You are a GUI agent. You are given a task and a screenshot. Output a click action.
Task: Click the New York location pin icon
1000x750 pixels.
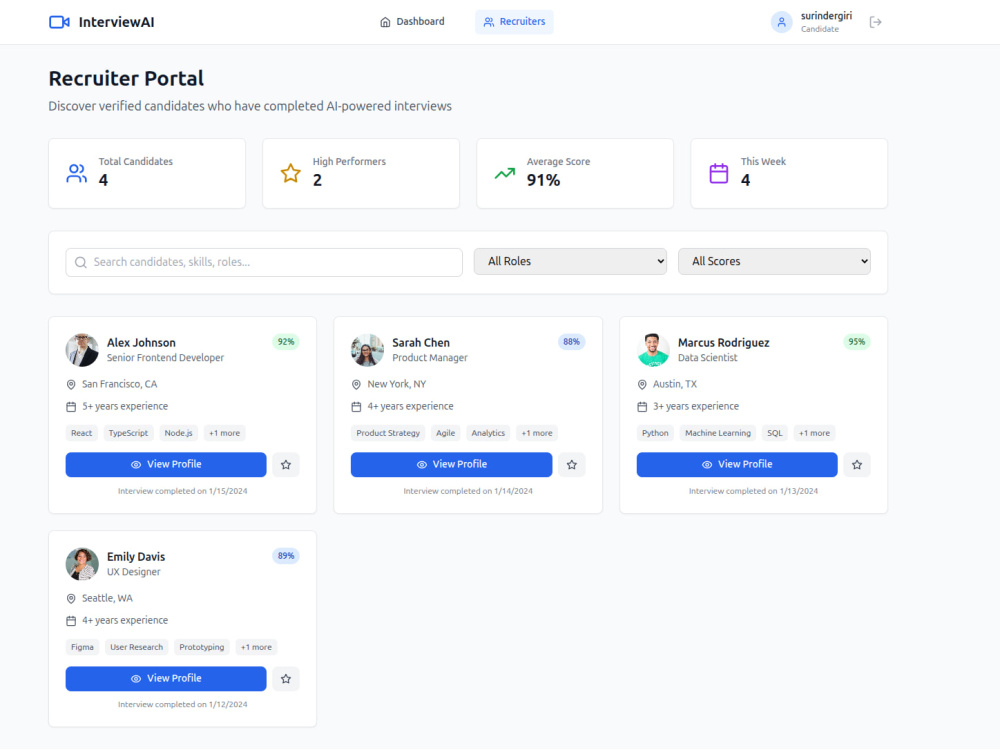(357, 385)
